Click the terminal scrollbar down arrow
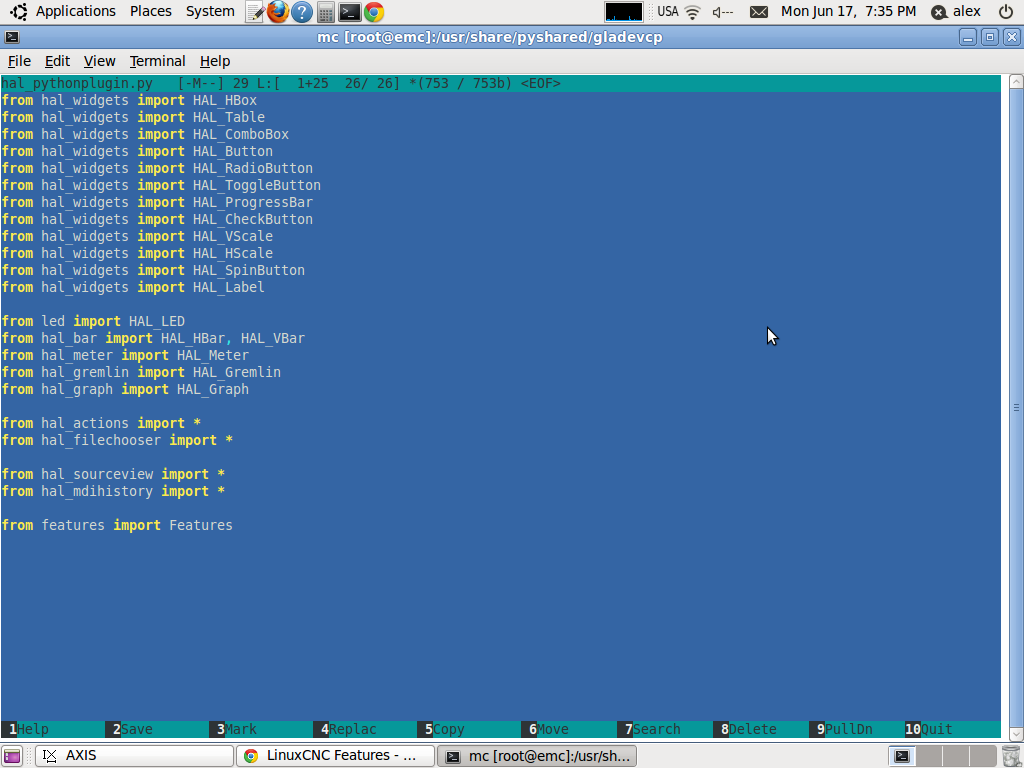 1016,733
